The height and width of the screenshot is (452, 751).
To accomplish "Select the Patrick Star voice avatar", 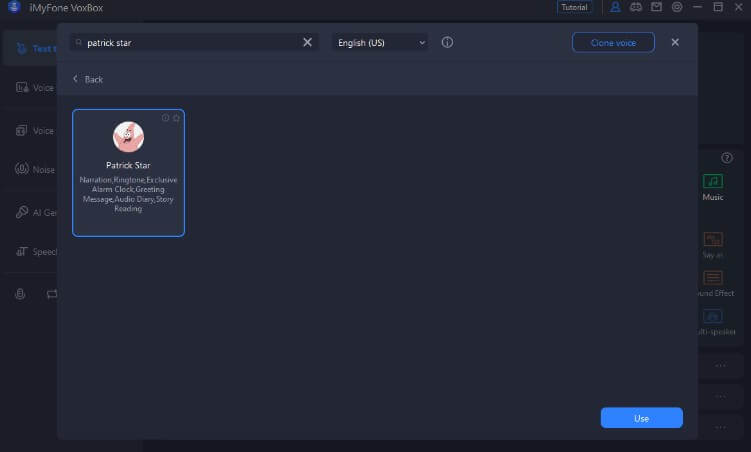I will [x=128, y=136].
